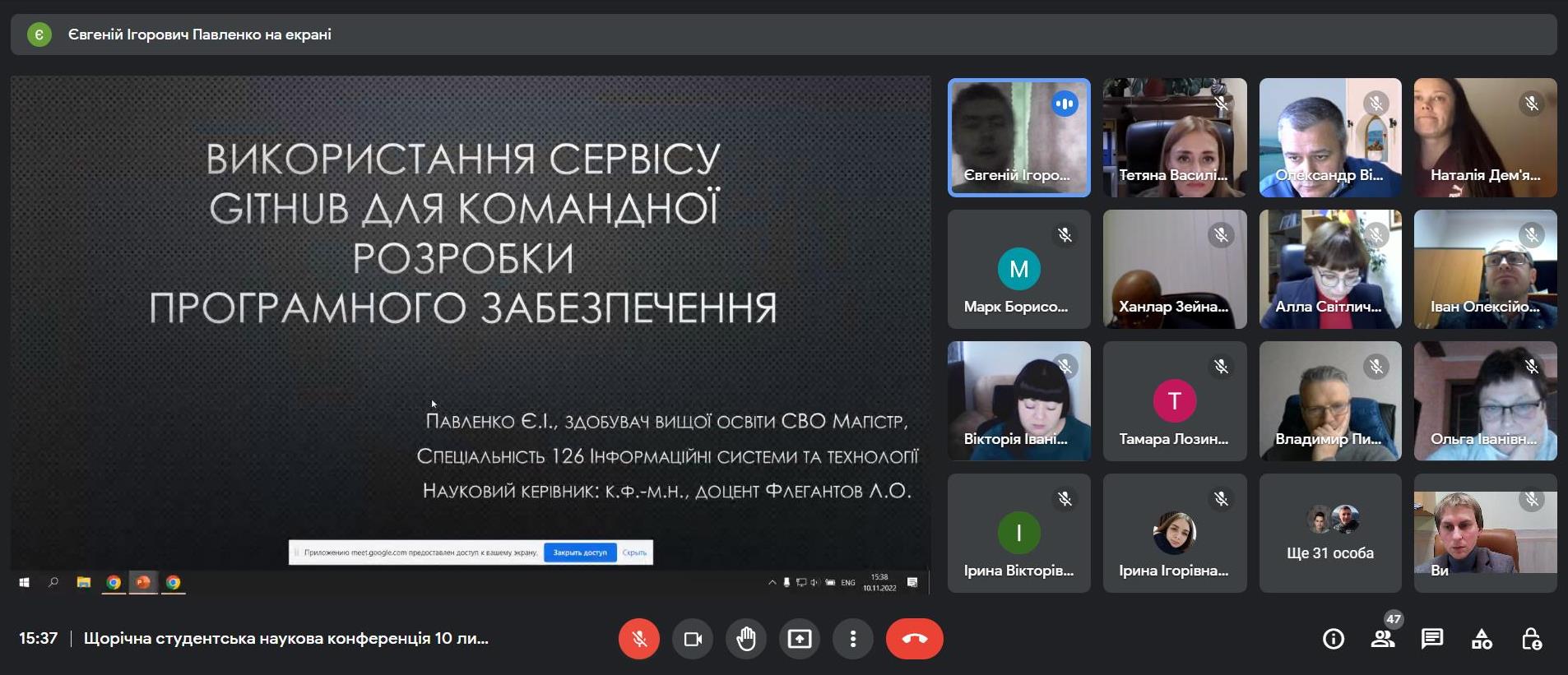Viewport: 1568px width, 675px height.
Task: Open File Explorer icon in shared taskbar
Action: [83, 582]
